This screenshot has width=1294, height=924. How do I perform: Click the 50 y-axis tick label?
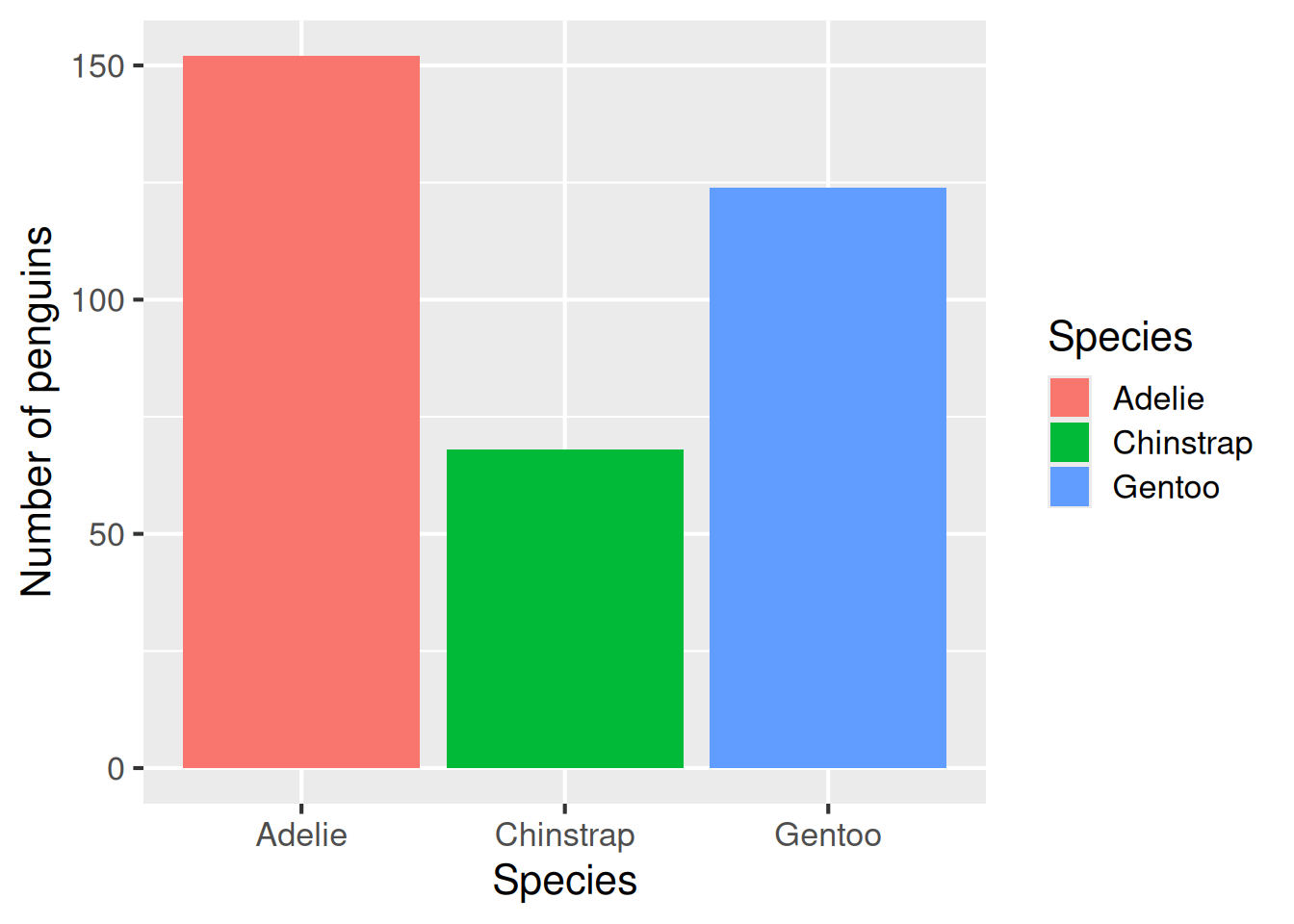(107, 534)
